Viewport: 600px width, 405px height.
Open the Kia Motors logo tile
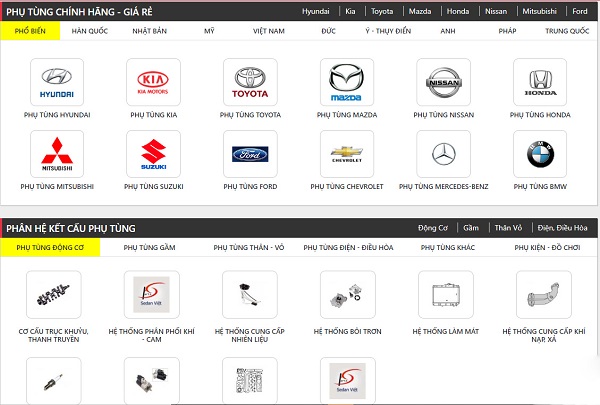[153, 82]
